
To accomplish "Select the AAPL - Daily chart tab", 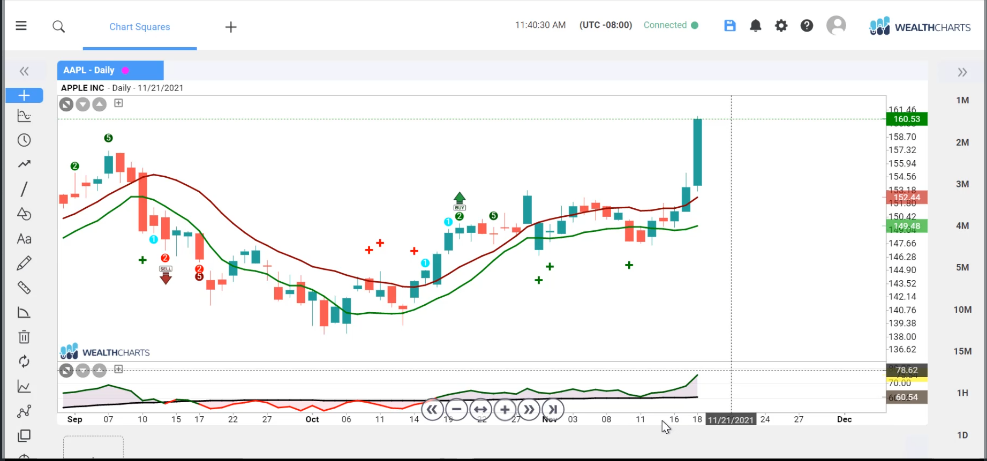I will point(110,71).
